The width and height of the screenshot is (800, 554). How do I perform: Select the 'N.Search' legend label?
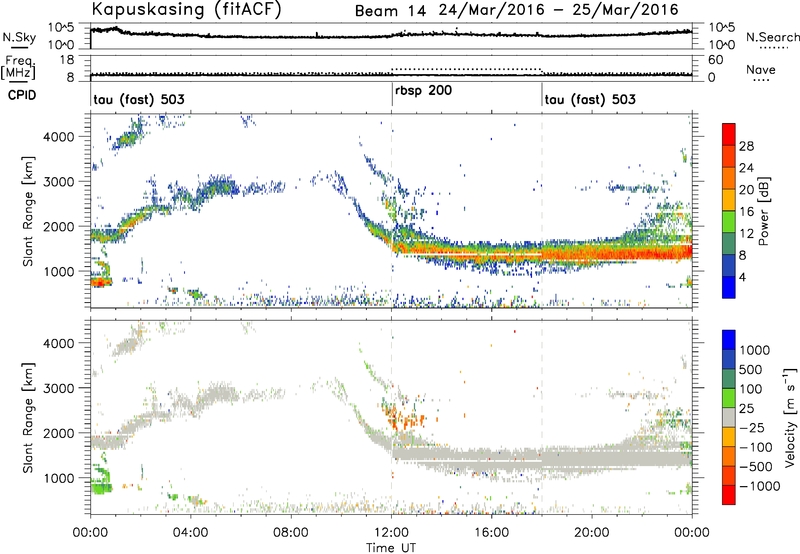pyautogui.click(x=773, y=37)
